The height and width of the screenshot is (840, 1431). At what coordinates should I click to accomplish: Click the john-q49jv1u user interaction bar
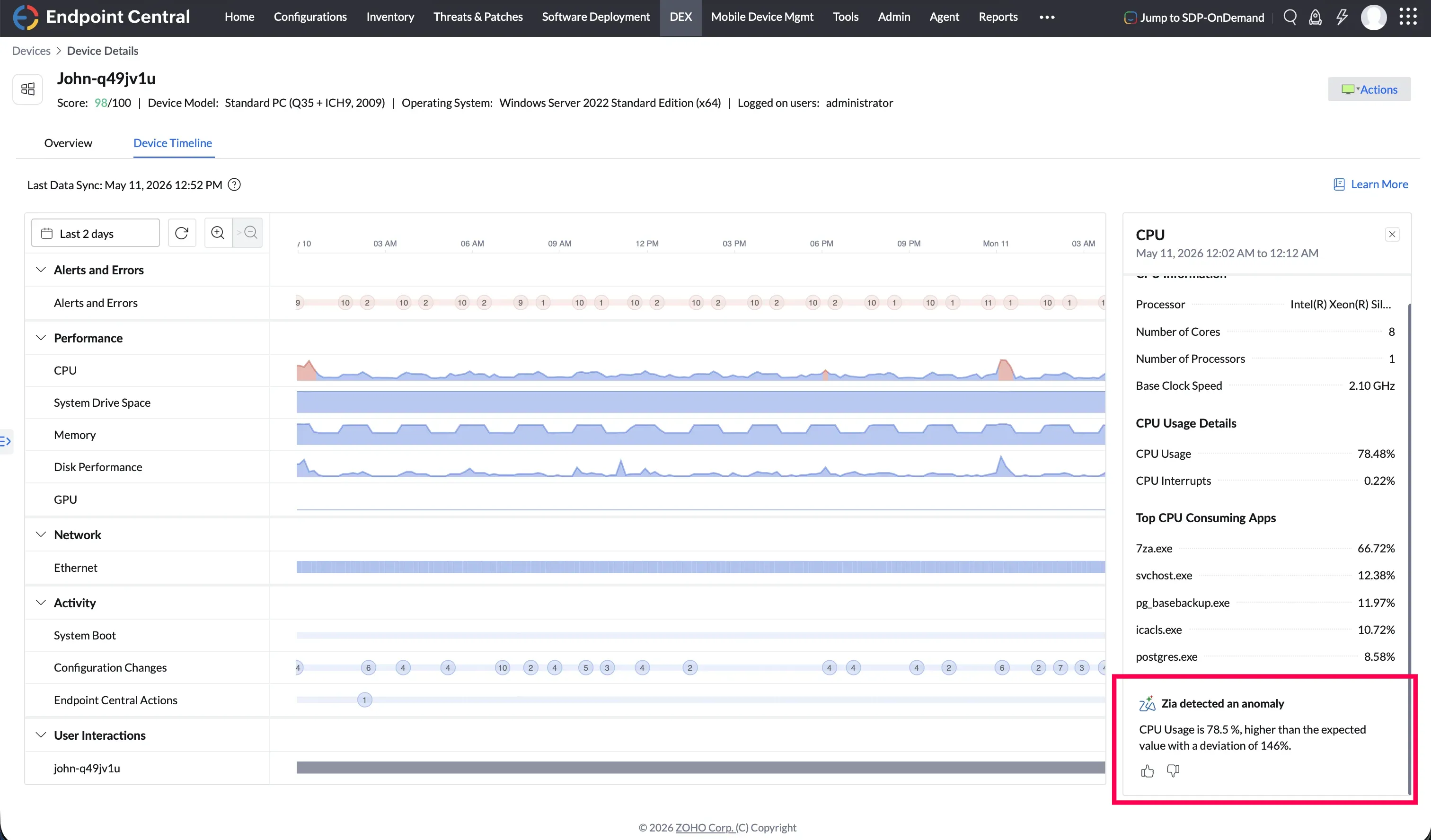tap(701, 768)
